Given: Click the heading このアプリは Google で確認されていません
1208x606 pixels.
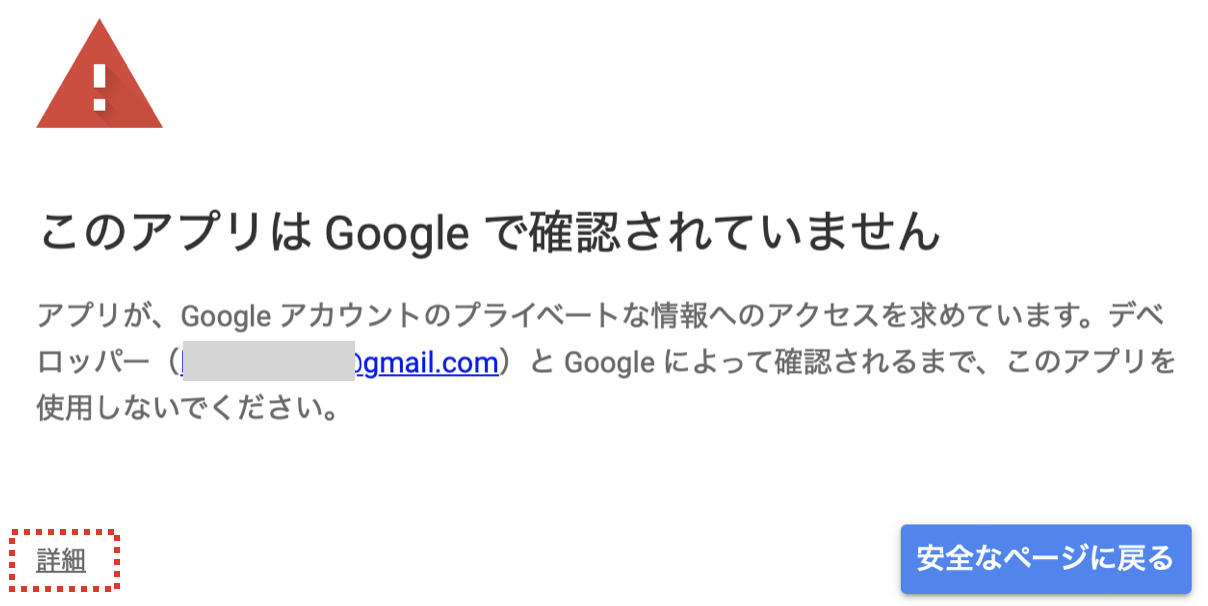Looking at the screenshot, I should tap(490, 232).
